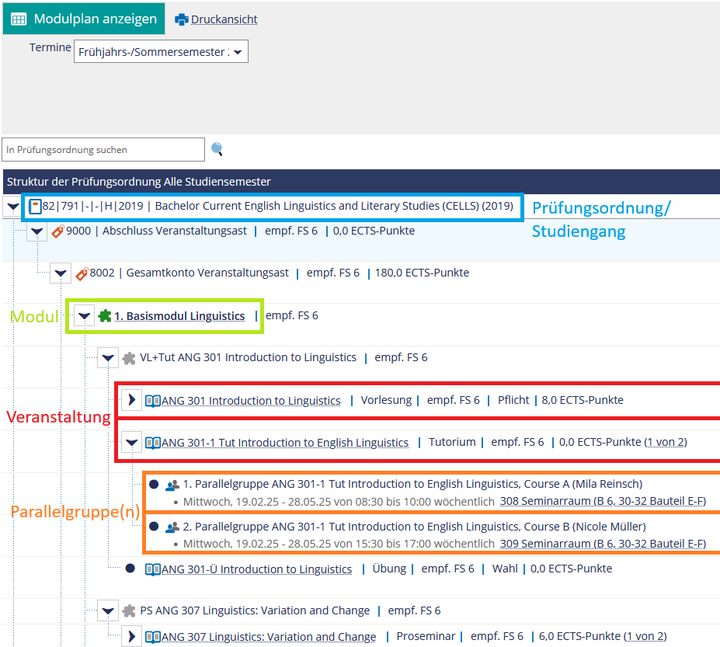Image resolution: width=720 pixels, height=647 pixels.
Task: Click 'Struktur der Prüfungsordnung Alle Studiensemester' header
Action: (139, 182)
